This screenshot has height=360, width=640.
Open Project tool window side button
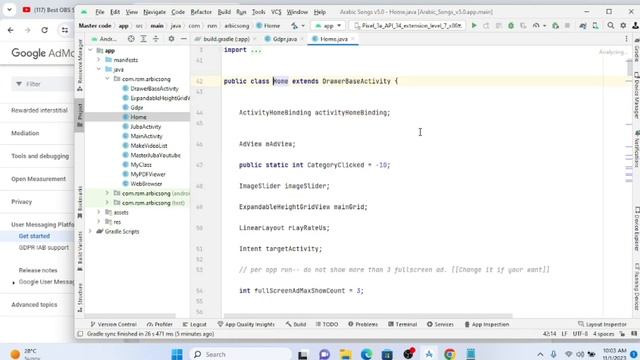tap(80, 116)
